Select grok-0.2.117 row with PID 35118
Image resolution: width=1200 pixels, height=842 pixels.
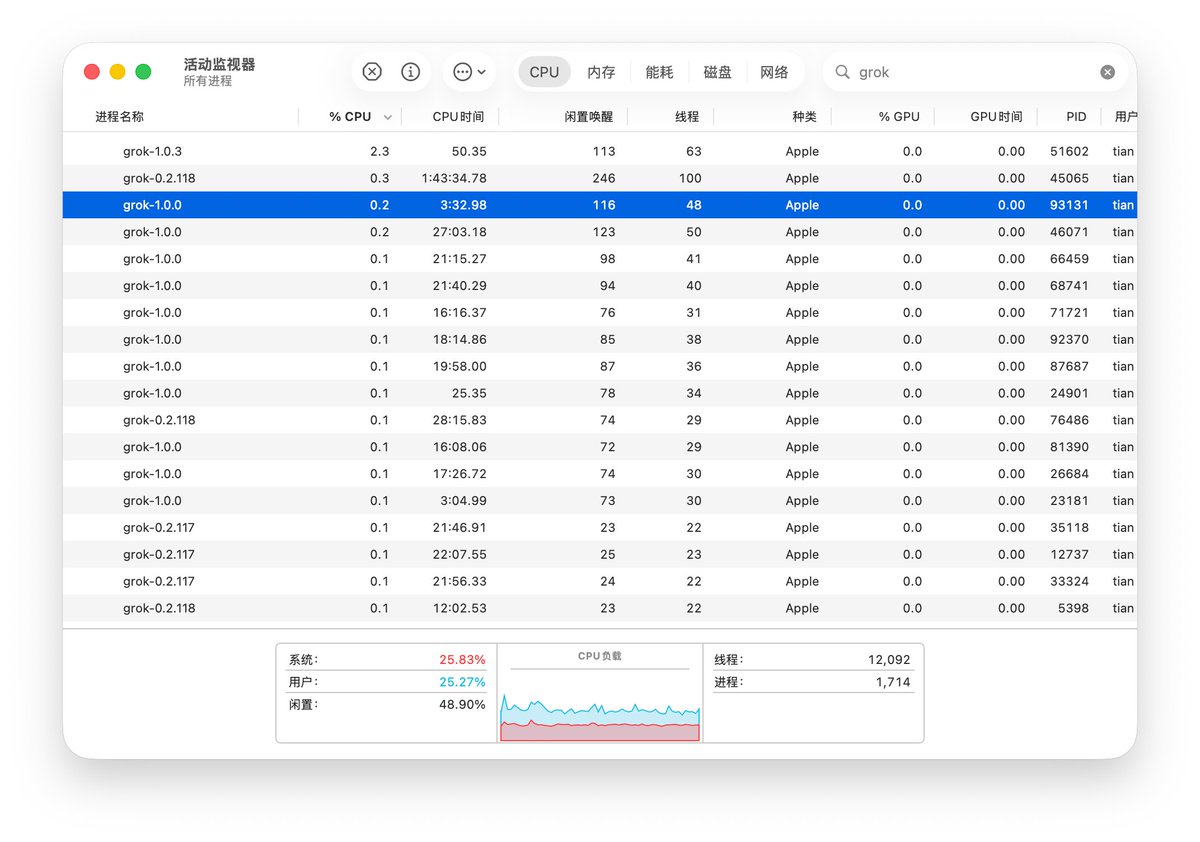click(x=600, y=529)
